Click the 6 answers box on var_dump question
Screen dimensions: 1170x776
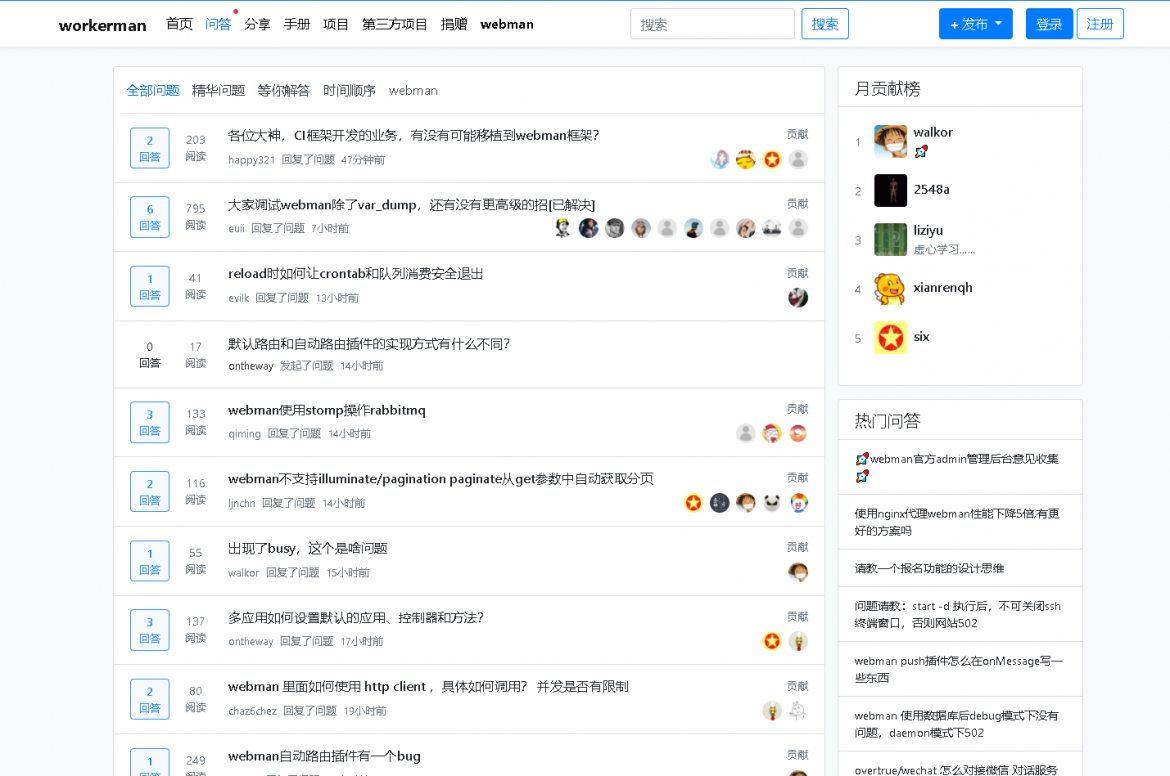point(150,217)
